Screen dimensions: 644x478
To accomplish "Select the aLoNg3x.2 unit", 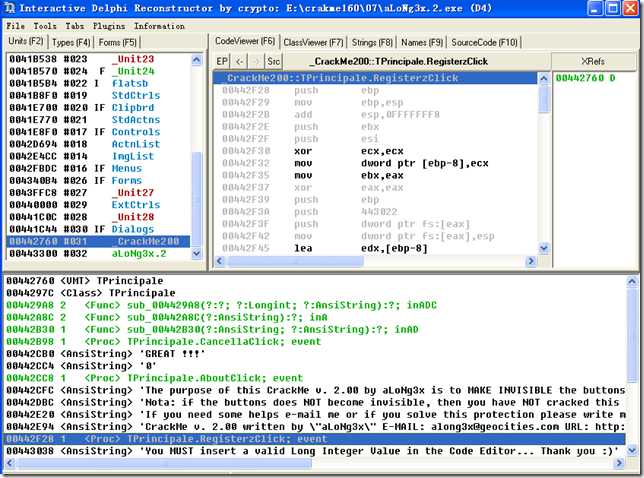I will click(x=98, y=253).
